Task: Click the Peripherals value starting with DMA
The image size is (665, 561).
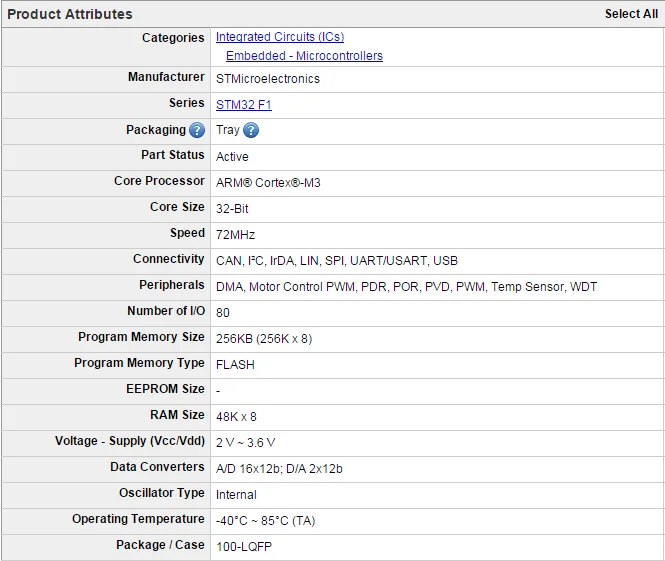Action: (406, 287)
